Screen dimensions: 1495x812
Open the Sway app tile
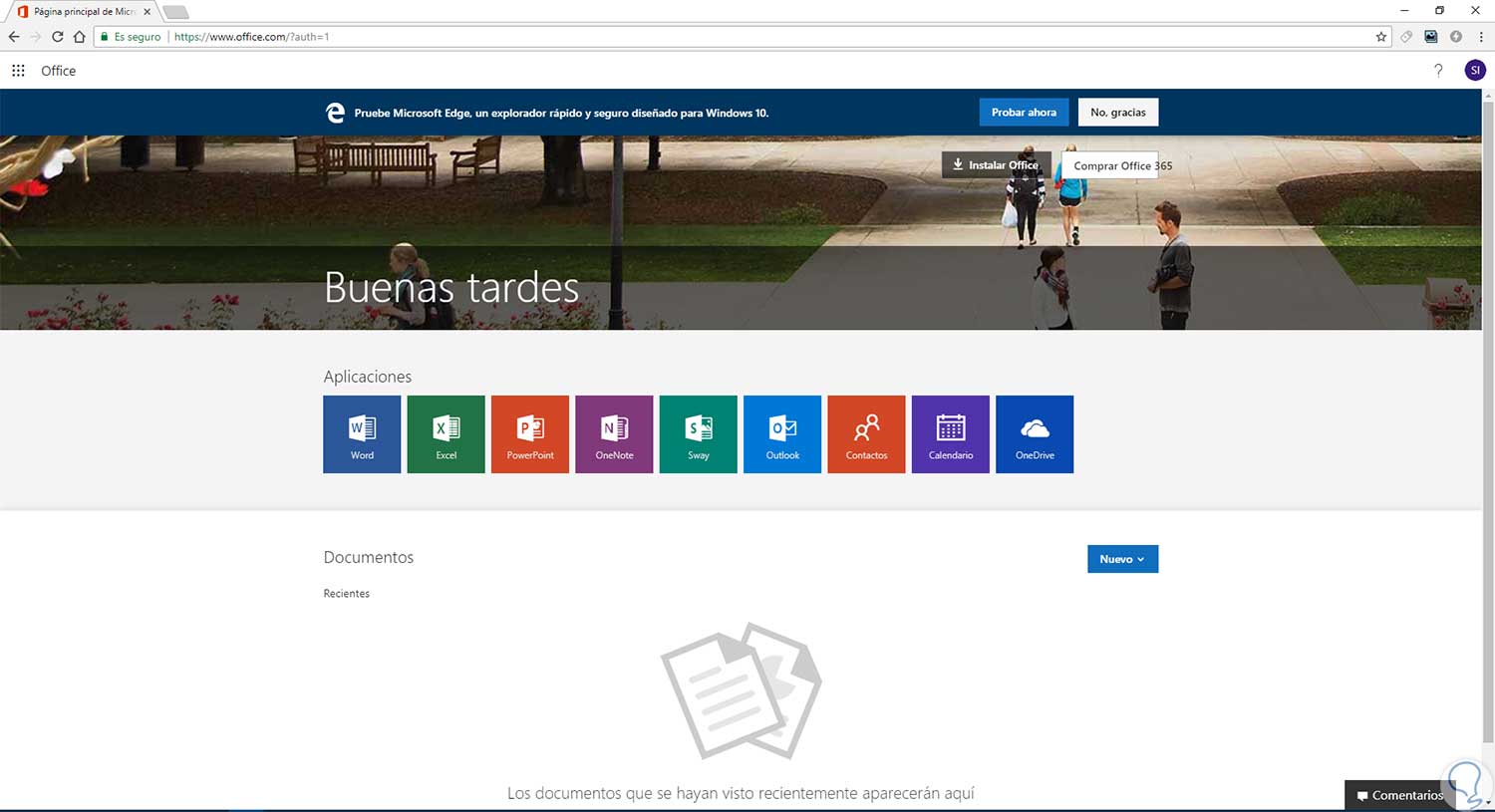pyautogui.click(x=699, y=434)
